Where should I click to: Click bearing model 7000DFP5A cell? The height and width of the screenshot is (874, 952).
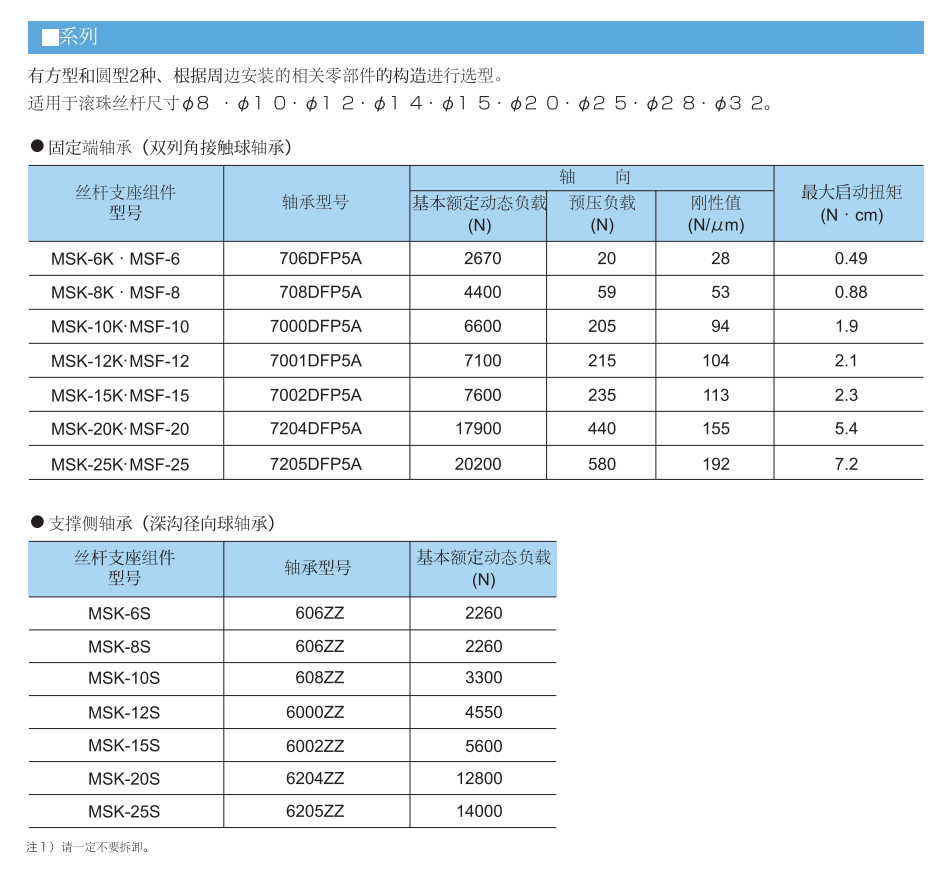pyautogui.click(x=316, y=327)
